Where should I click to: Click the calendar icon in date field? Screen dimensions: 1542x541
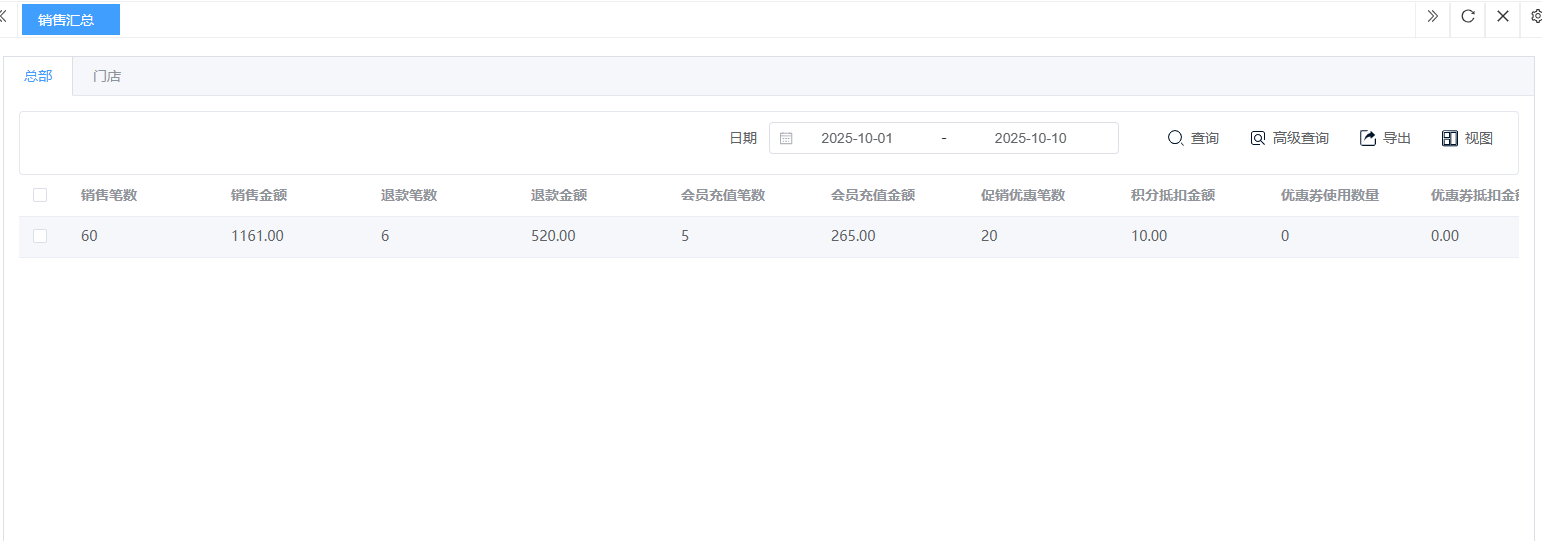(x=786, y=139)
